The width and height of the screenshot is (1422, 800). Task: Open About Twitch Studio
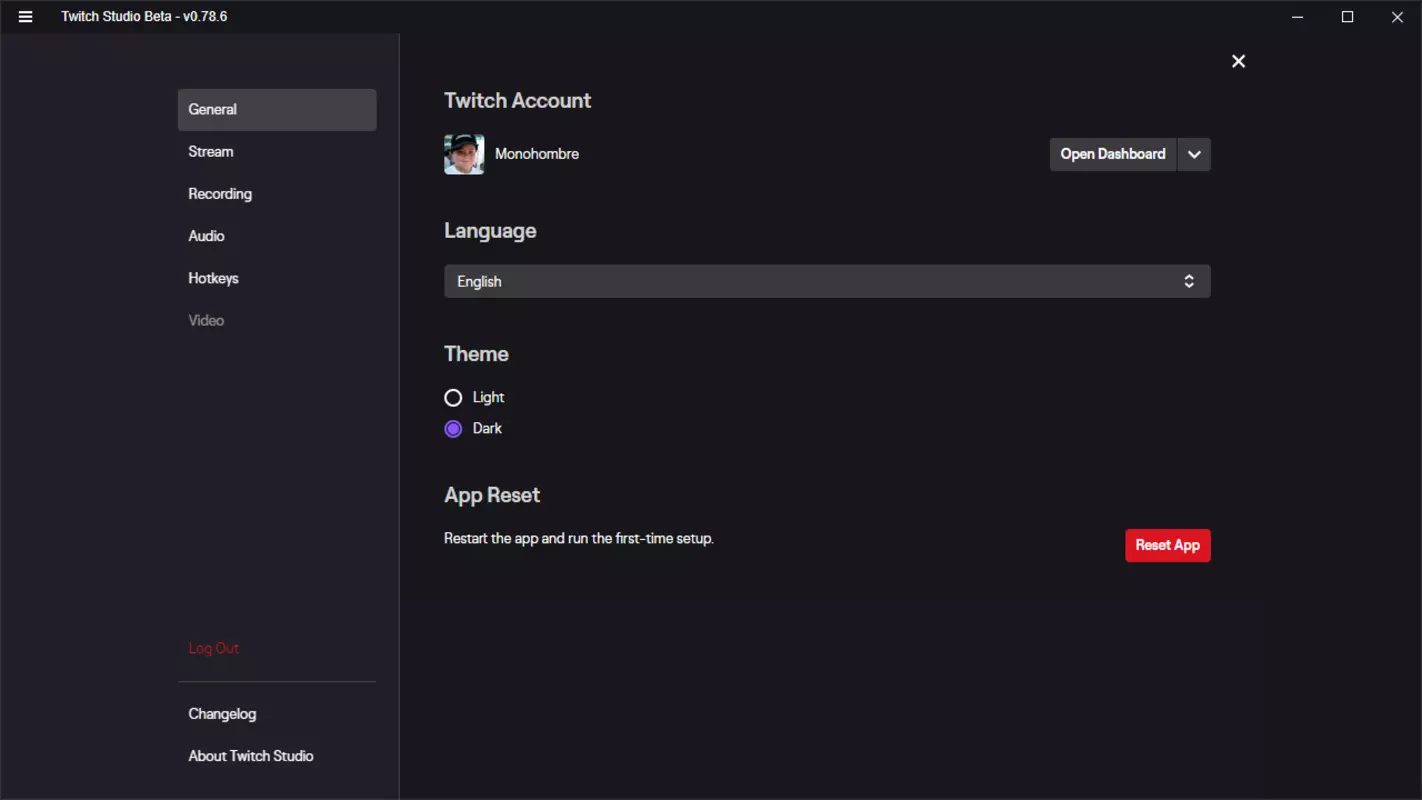[251, 756]
